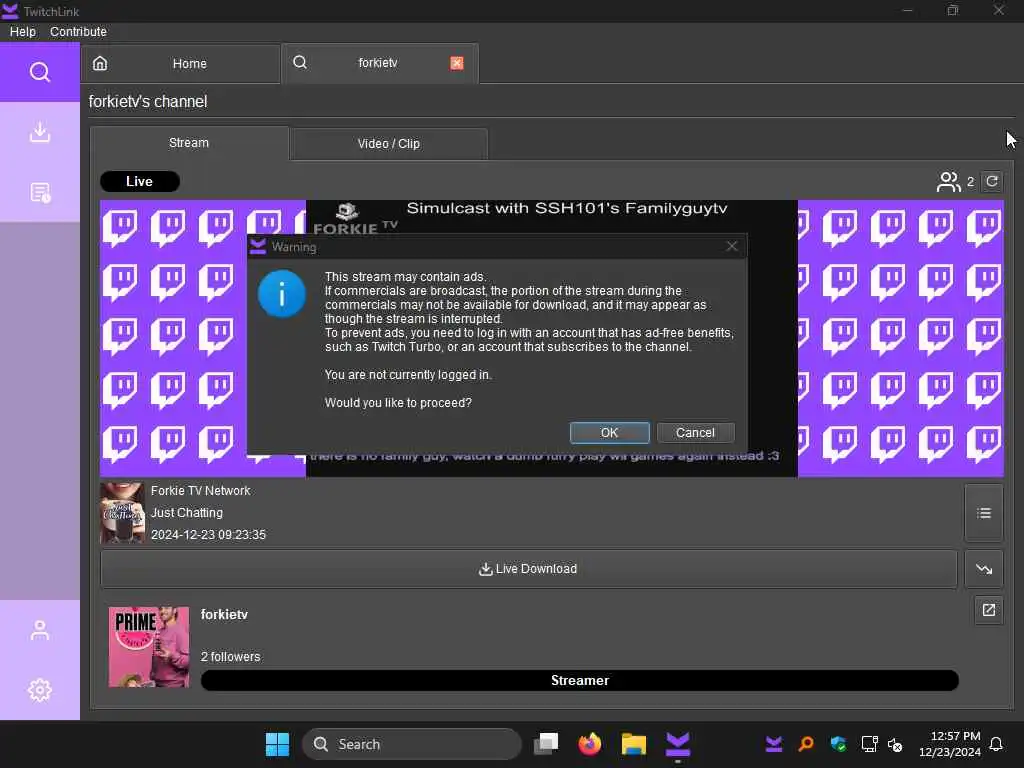Open the stream info list icon button
The image size is (1024, 768).
(984, 513)
